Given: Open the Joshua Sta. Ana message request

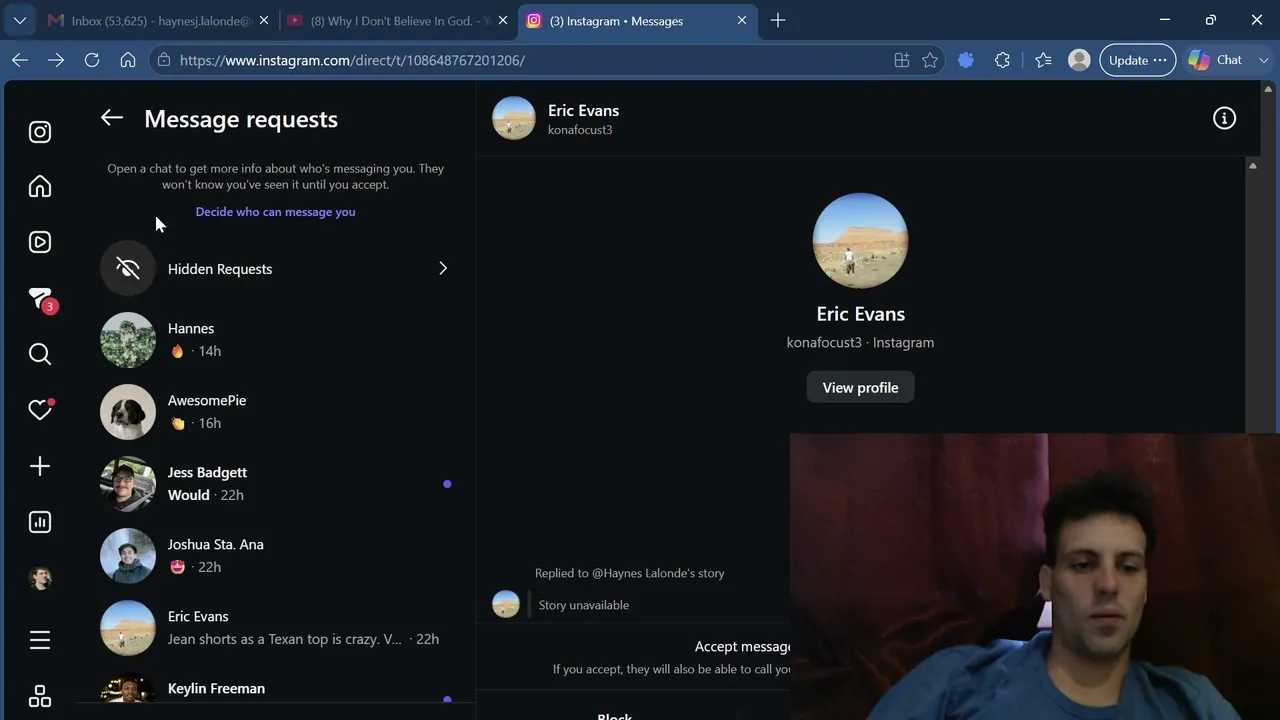Looking at the screenshot, I should [x=276, y=556].
